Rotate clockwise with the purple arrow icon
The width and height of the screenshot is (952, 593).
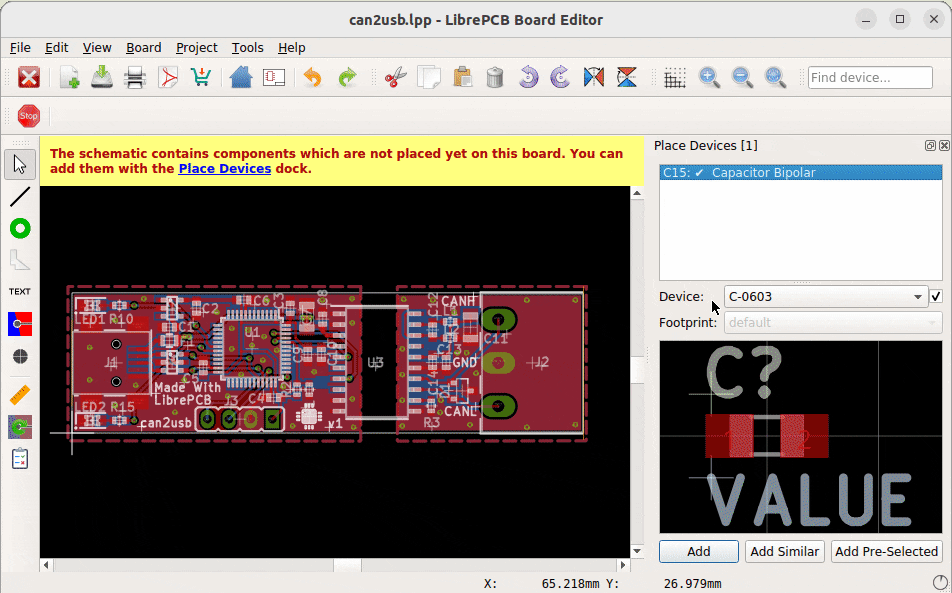tap(560, 78)
